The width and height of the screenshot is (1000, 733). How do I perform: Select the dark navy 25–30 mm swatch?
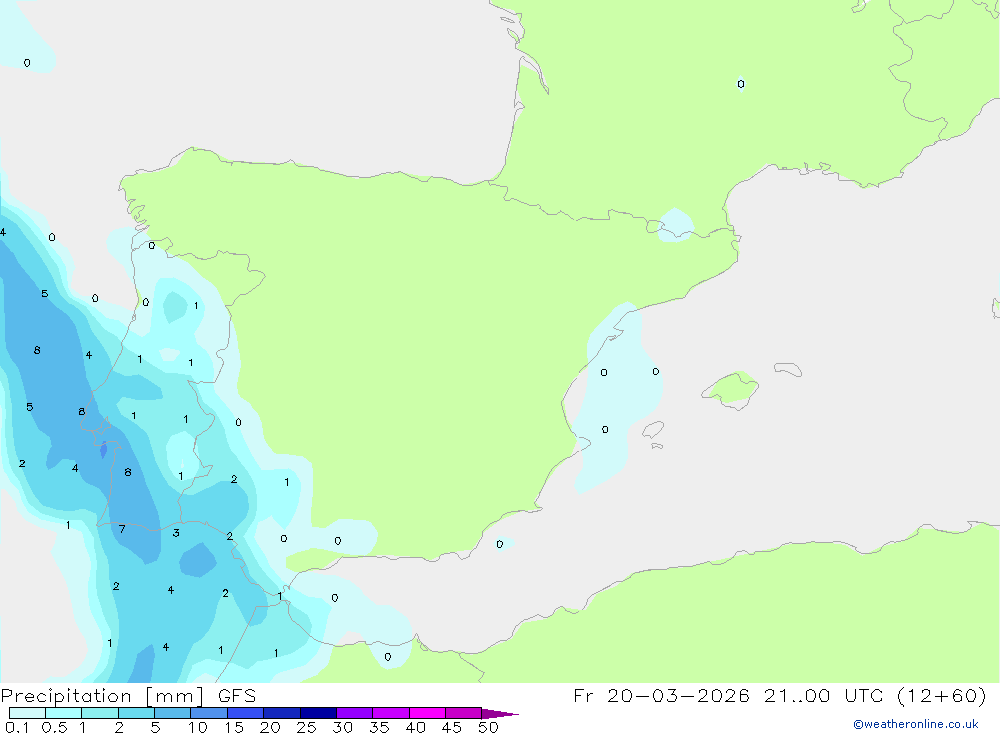click(x=318, y=713)
